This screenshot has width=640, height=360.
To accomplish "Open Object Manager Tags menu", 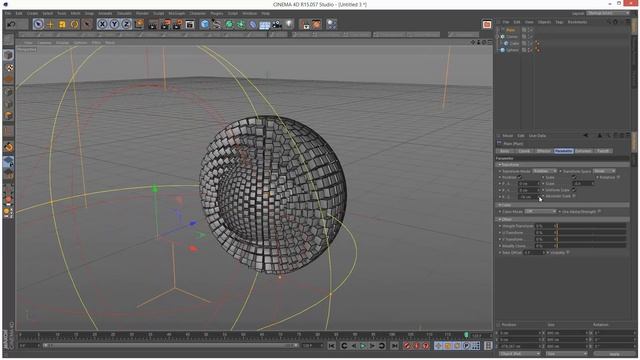I will 559,22.
